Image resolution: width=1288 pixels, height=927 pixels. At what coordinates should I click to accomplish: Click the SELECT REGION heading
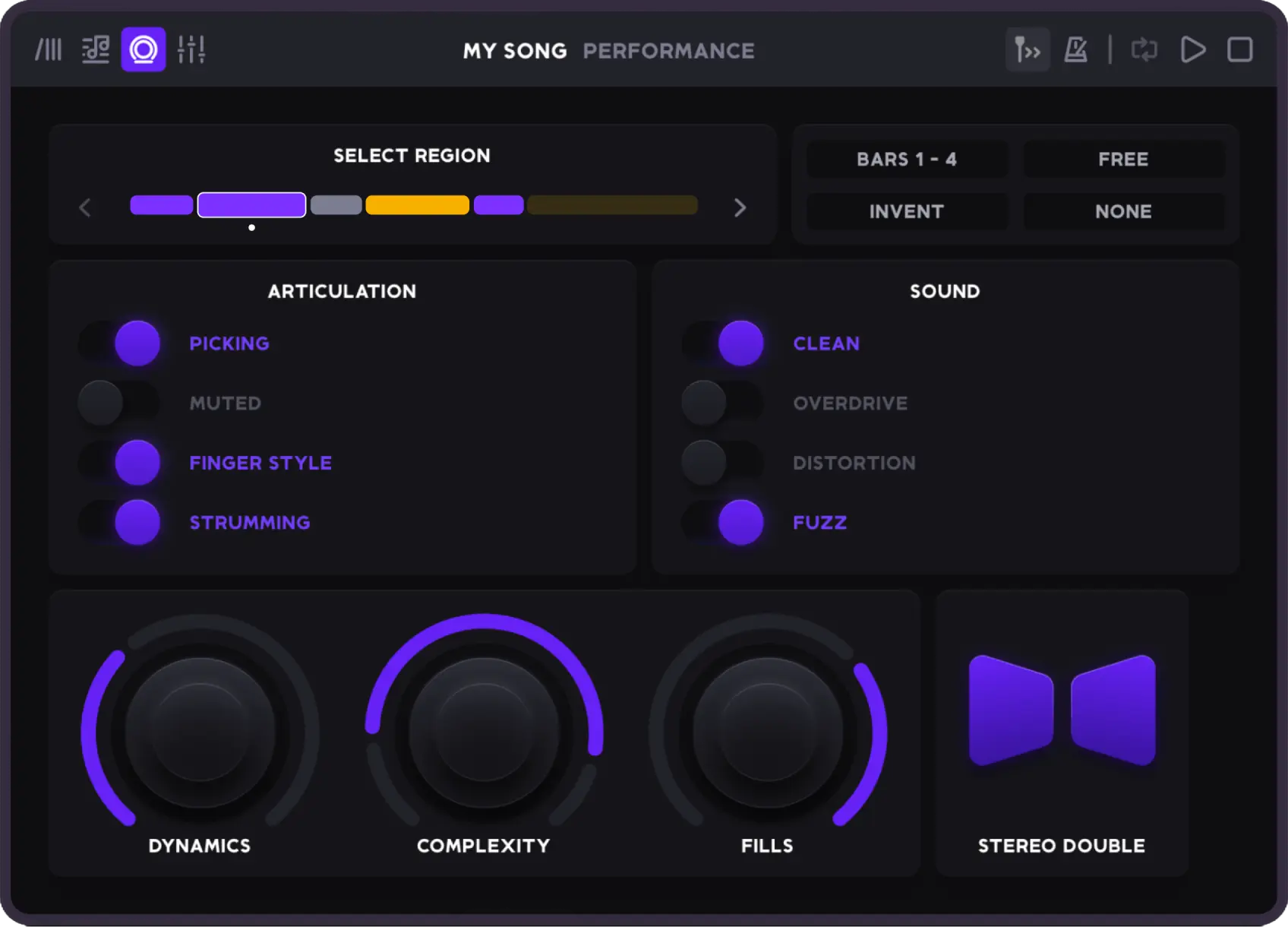point(412,156)
